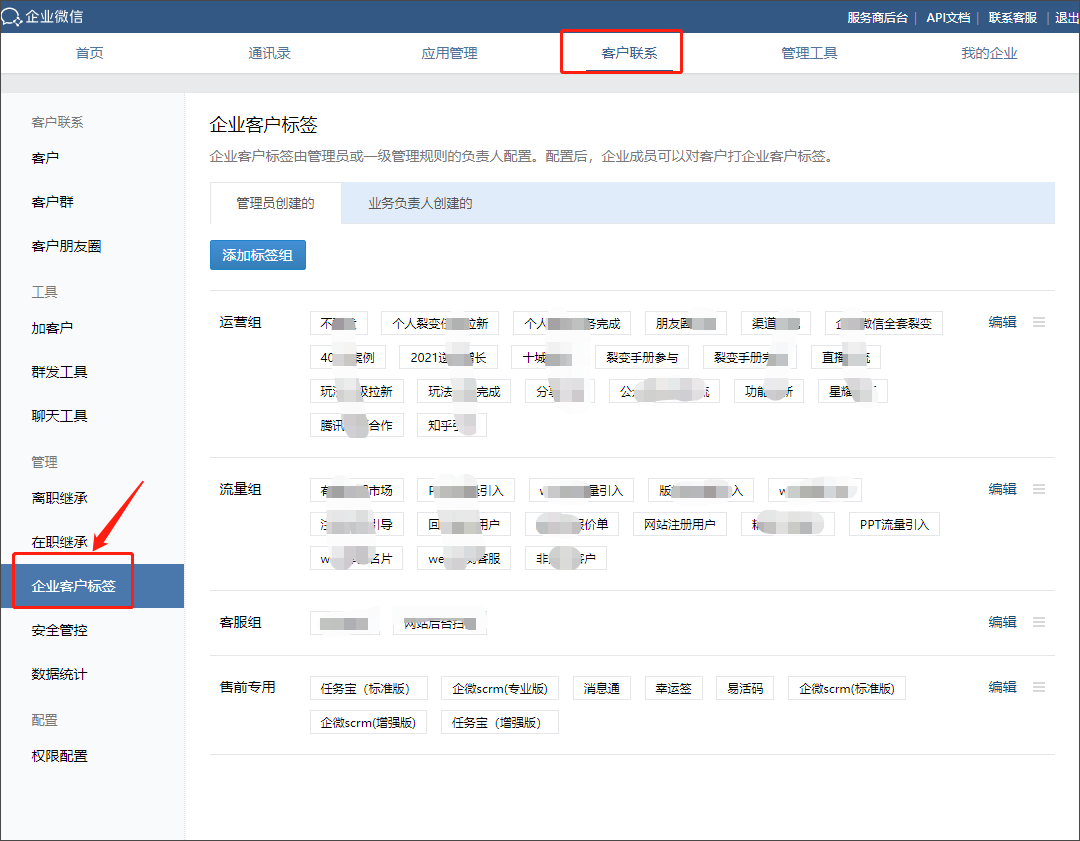This screenshot has width=1080, height=841.
Task: Open the API文档 link
Action: tap(947, 17)
